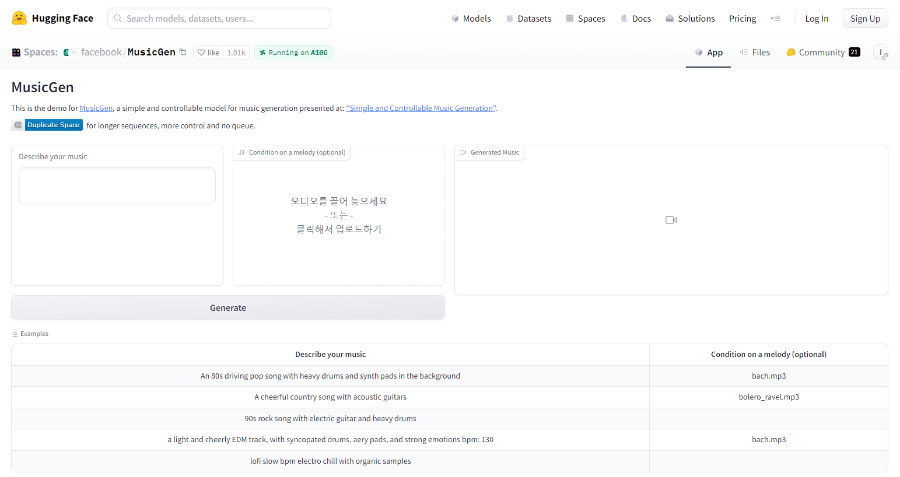This screenshot has width=900, height=477.
Task: Open the MusicGen space name link
Action: (151, 52)
